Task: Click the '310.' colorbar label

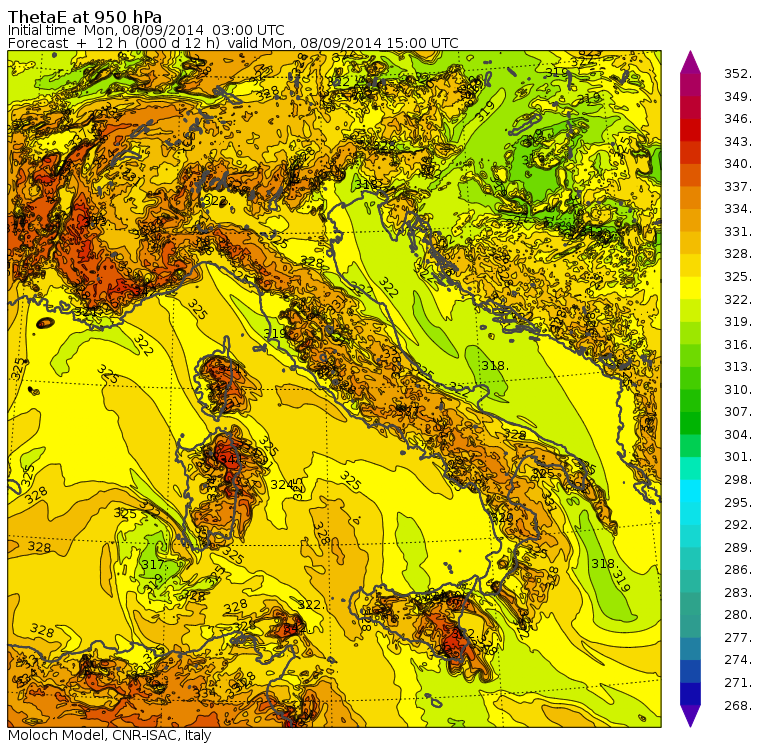Action: click(738, 390)
